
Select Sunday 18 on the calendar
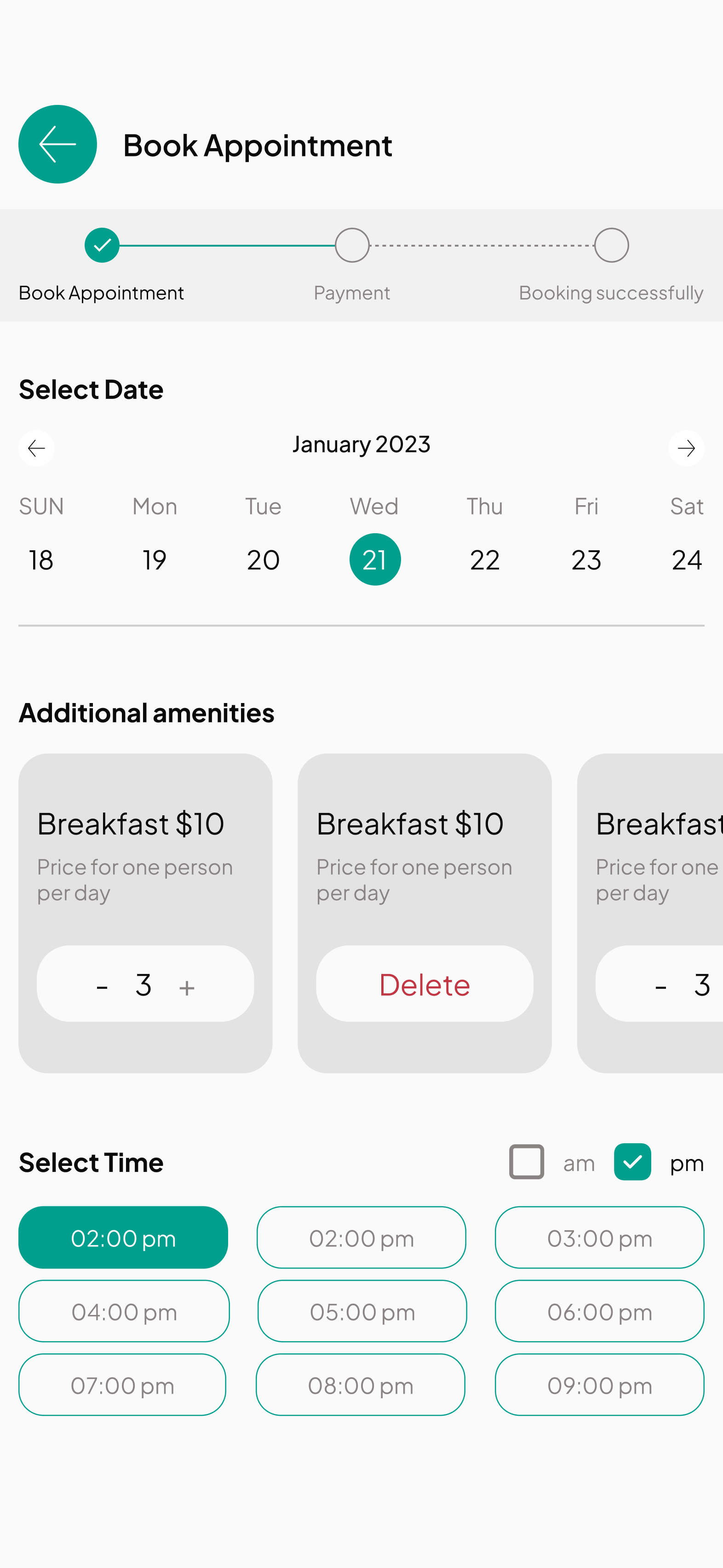pyautogui.click(x=41, y=559)
